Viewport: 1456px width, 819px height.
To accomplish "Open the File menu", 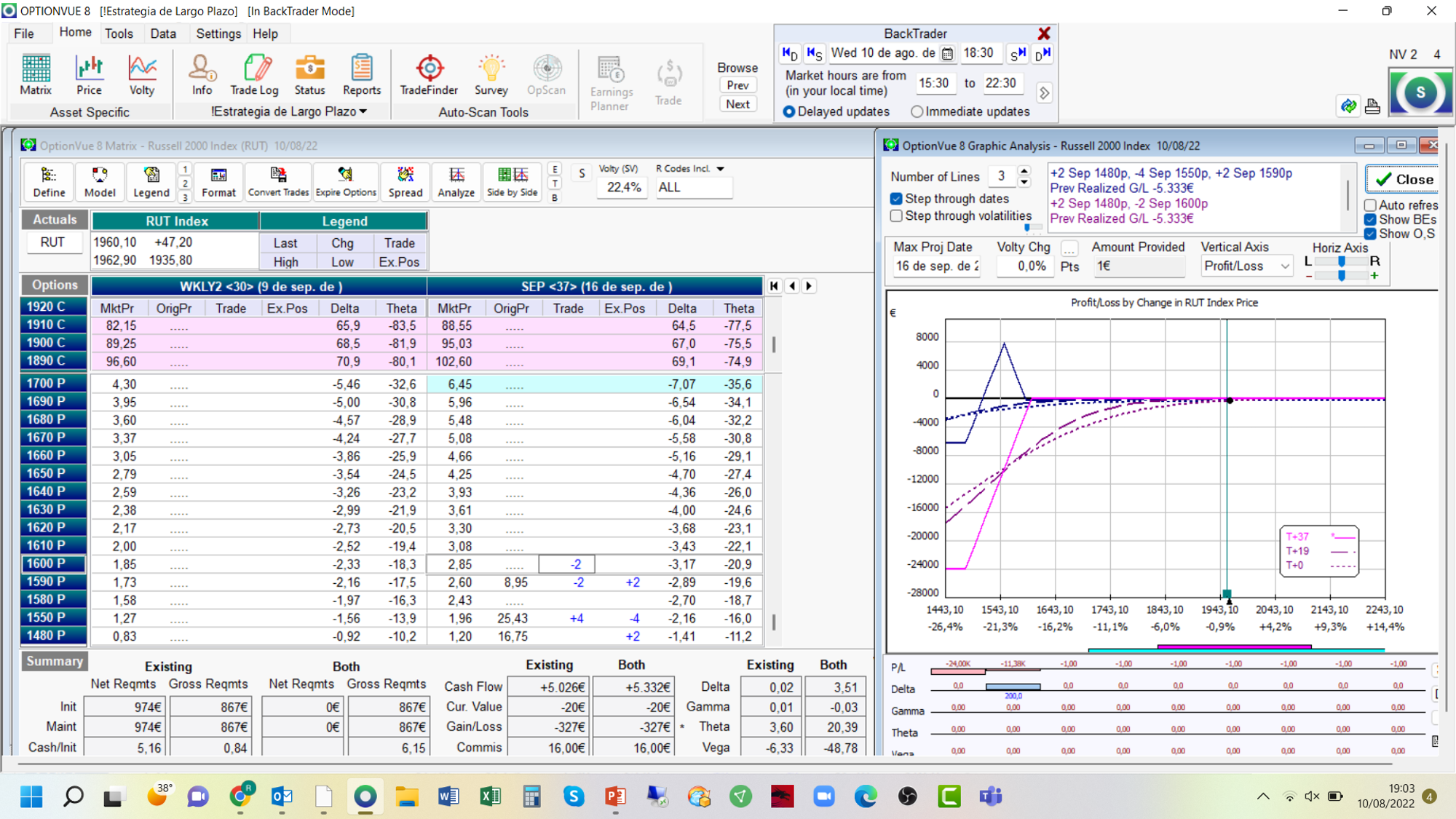I will click(23, 33).
